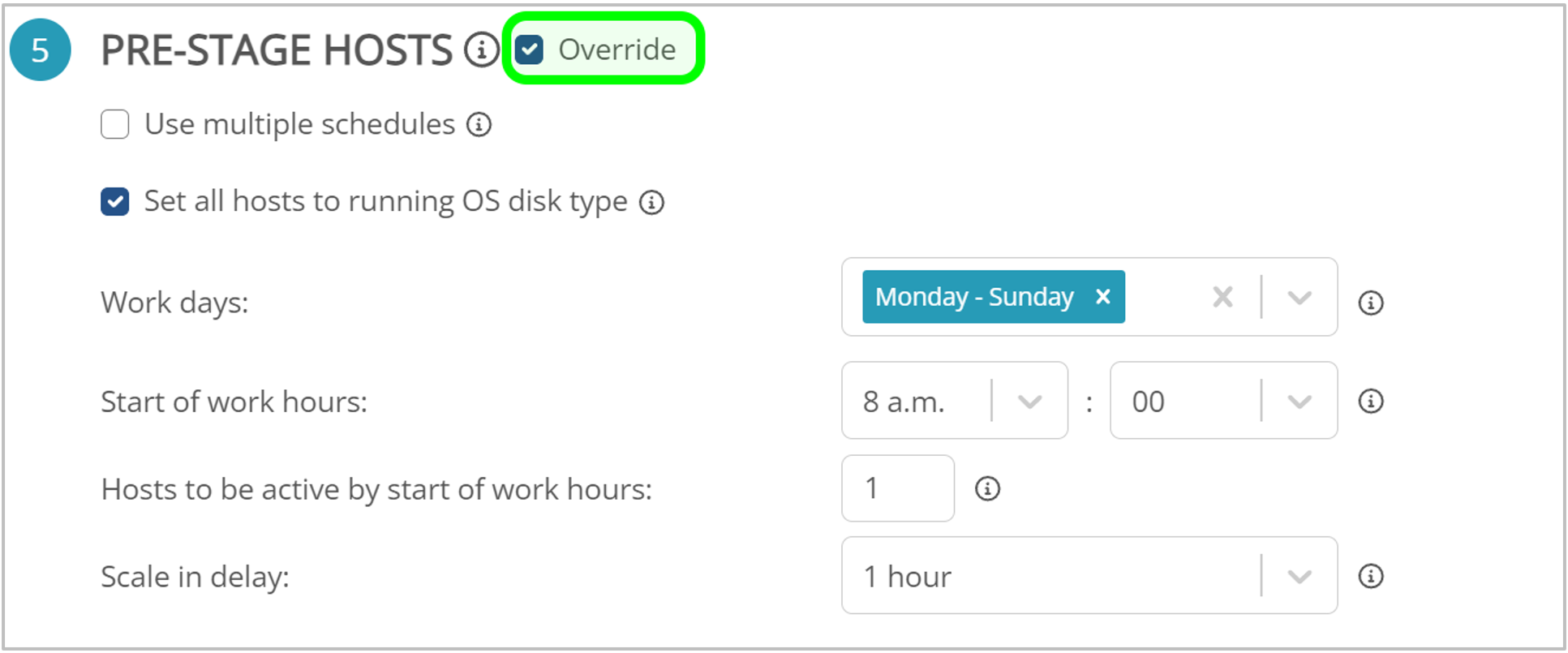The image size is (1568, 653).
Task: Expand the Work days dropdown arrow
Action: [x=1299, y=298]
